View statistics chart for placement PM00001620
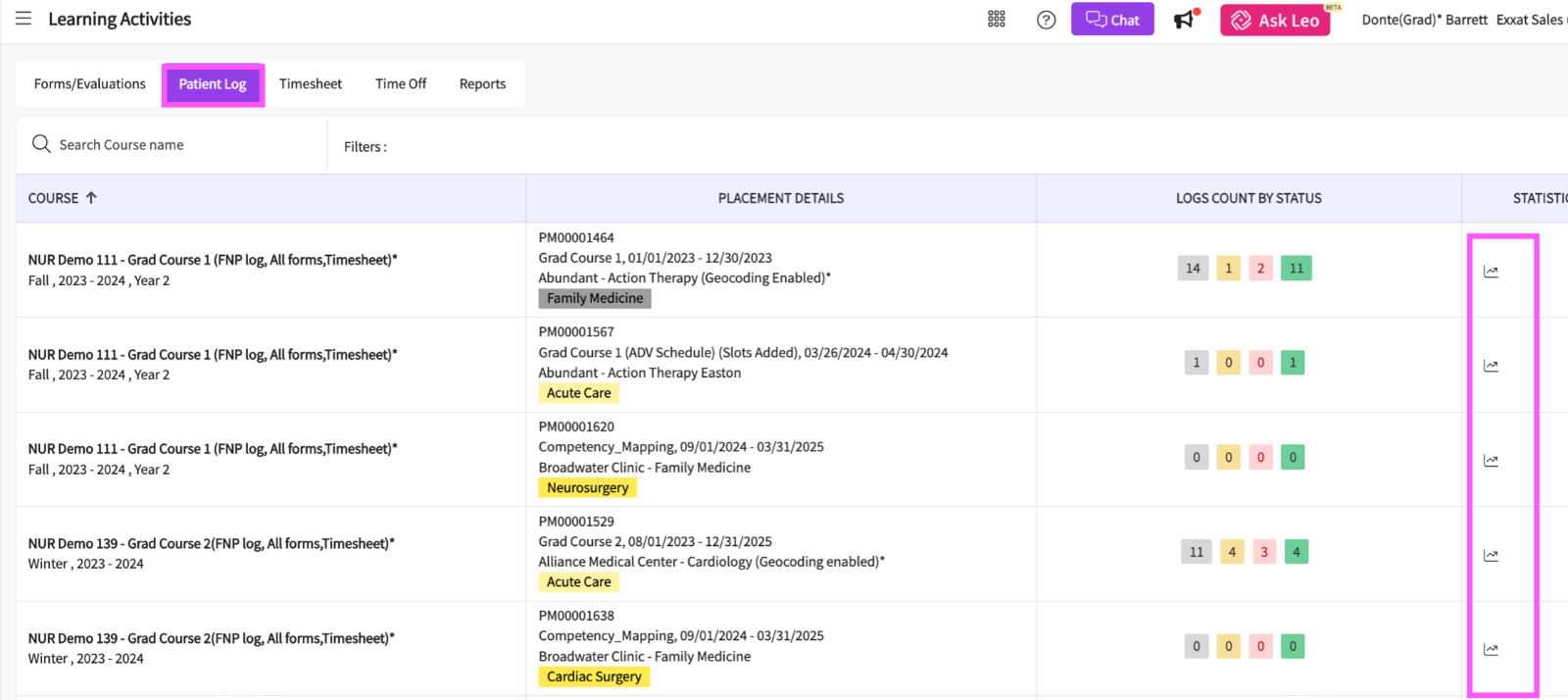The image size is (1568, 700). tap(1491, 461)
